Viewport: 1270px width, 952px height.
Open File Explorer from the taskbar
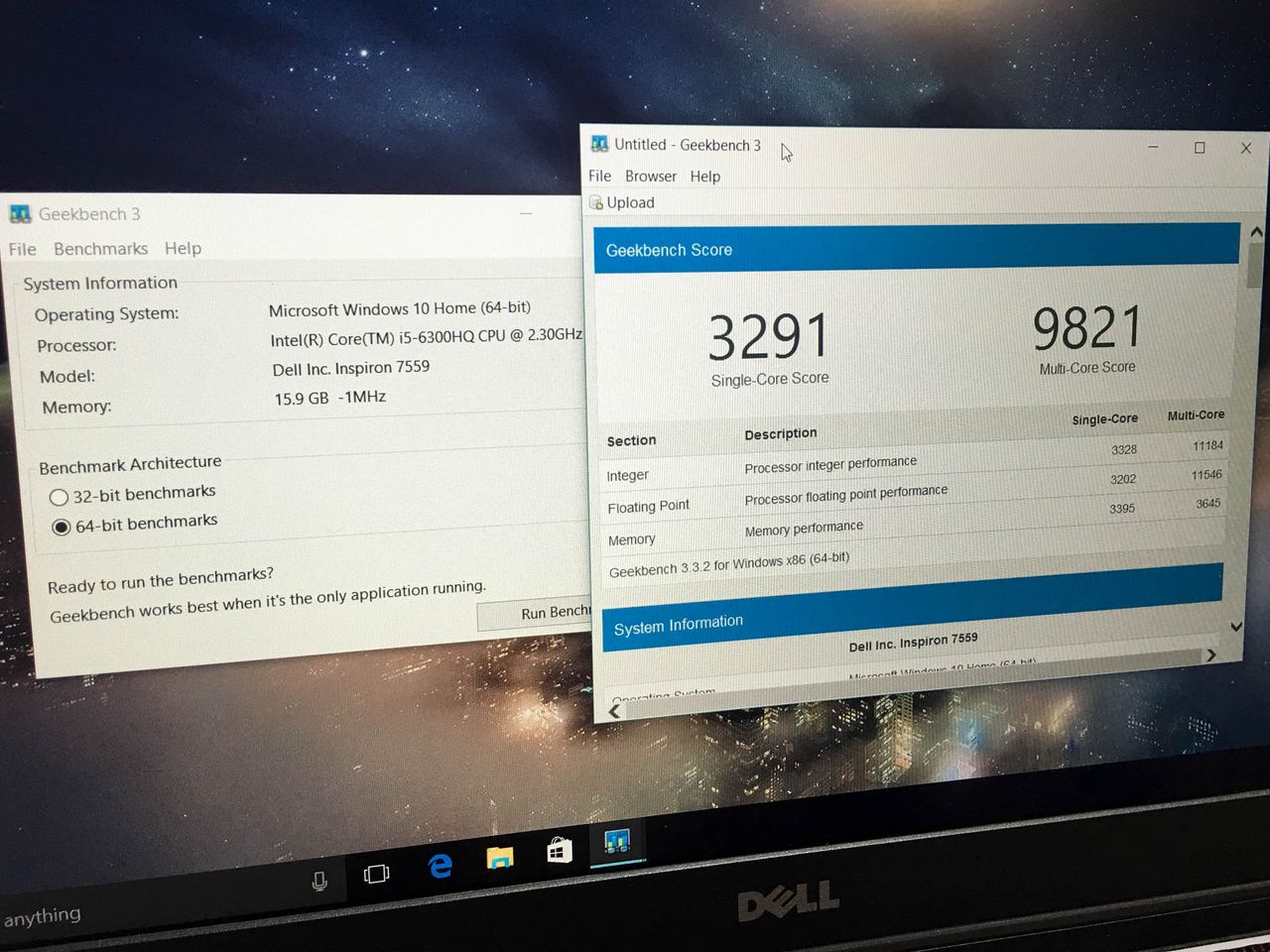pos(500,857)
